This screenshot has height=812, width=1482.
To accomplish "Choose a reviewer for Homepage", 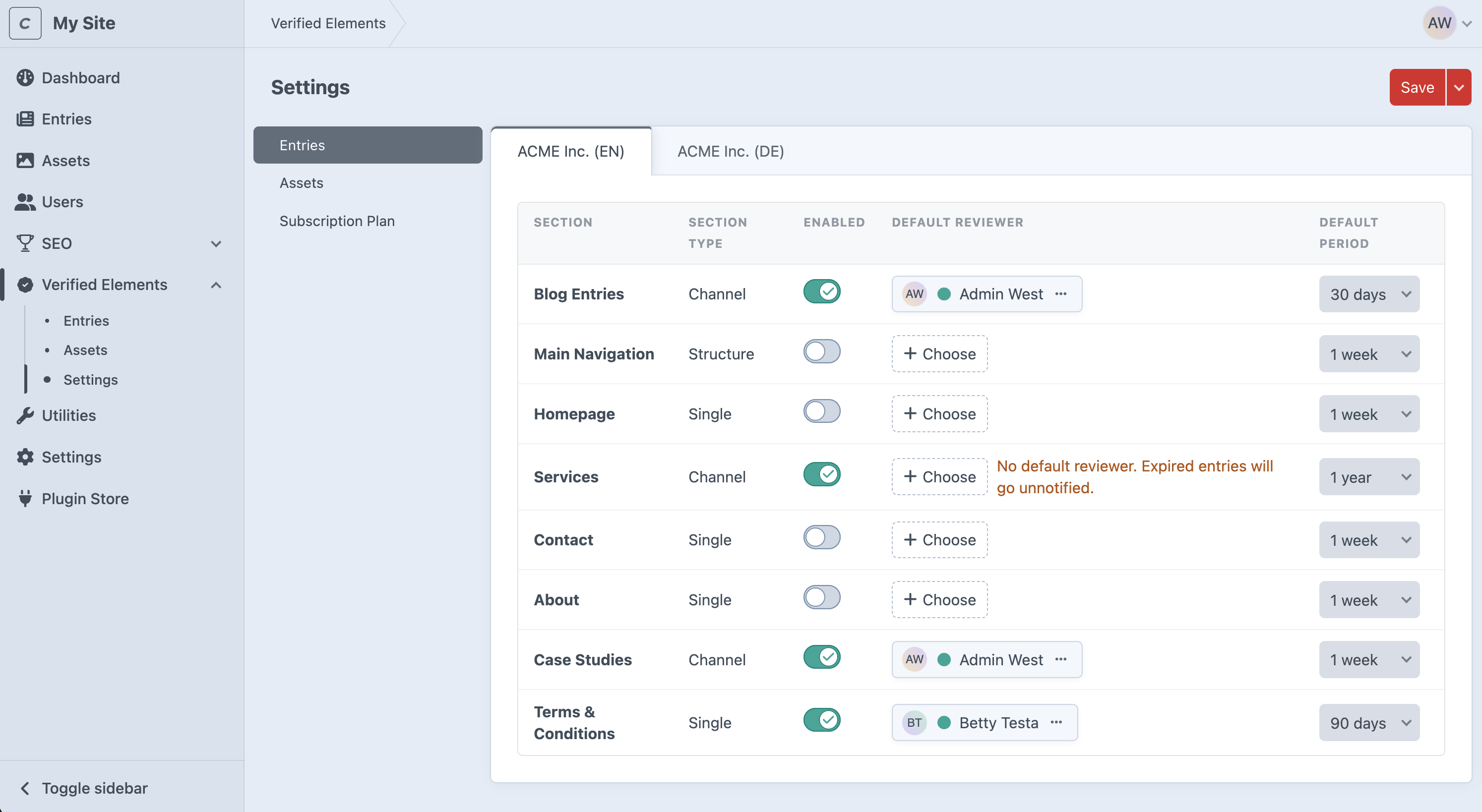I will click(939, 413).
